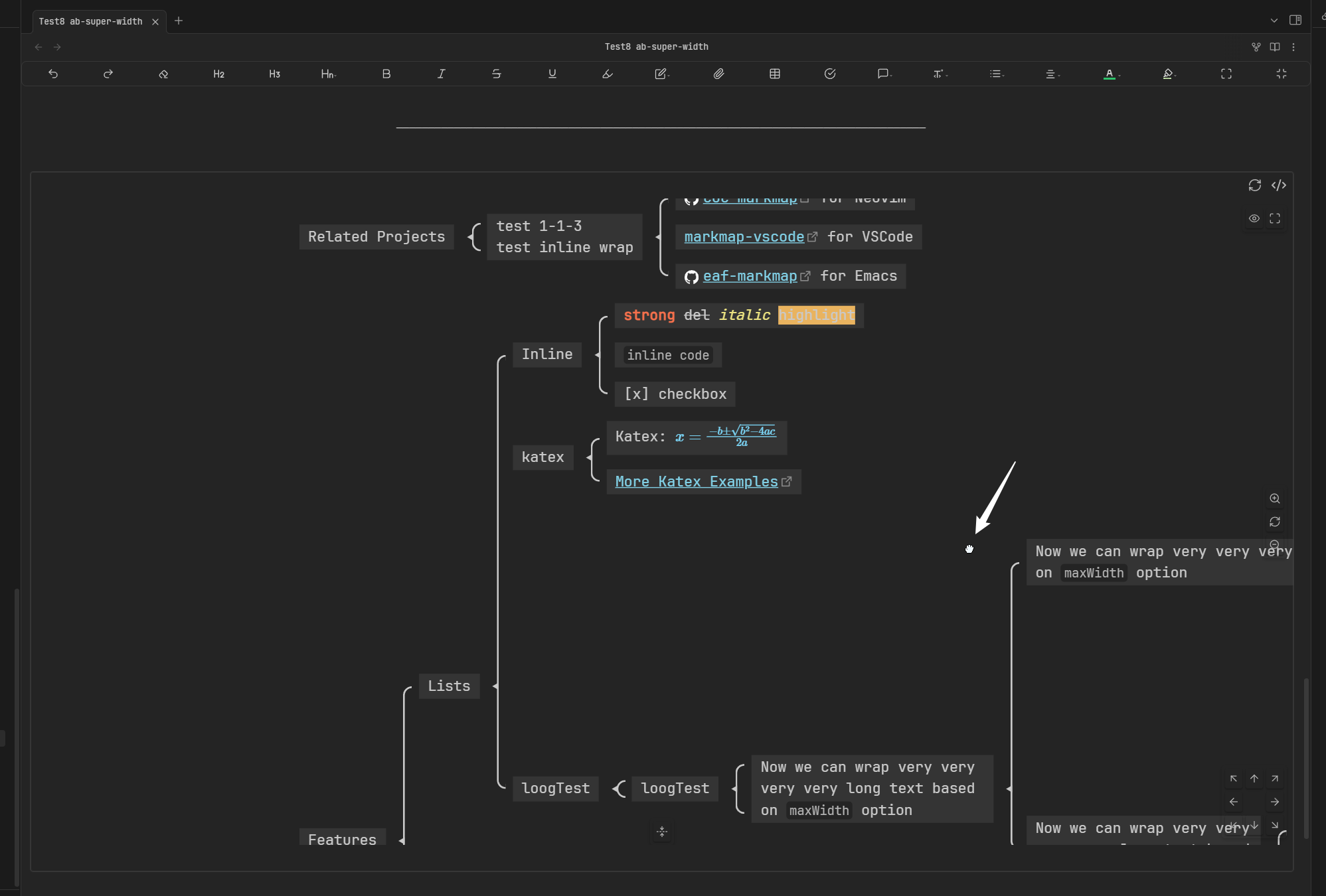1326x896 pixels.
Task: Open the font color picker
Action: pyautogui.click(x=1110, y=74)
